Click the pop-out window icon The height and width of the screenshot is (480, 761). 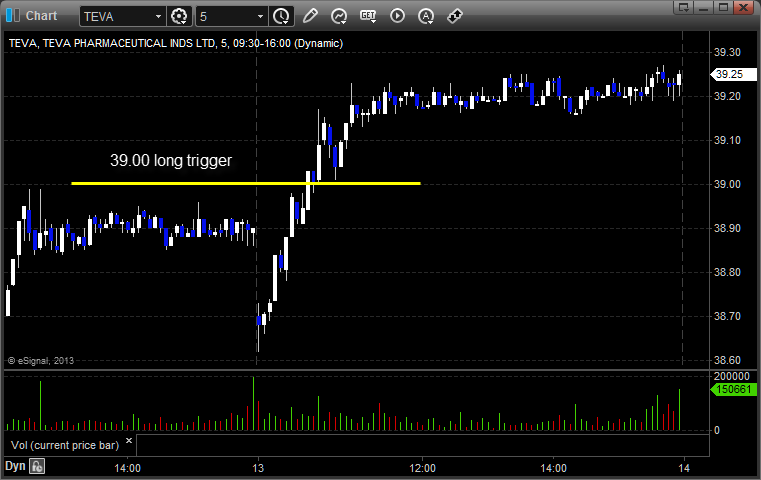[x=684, y=7]
